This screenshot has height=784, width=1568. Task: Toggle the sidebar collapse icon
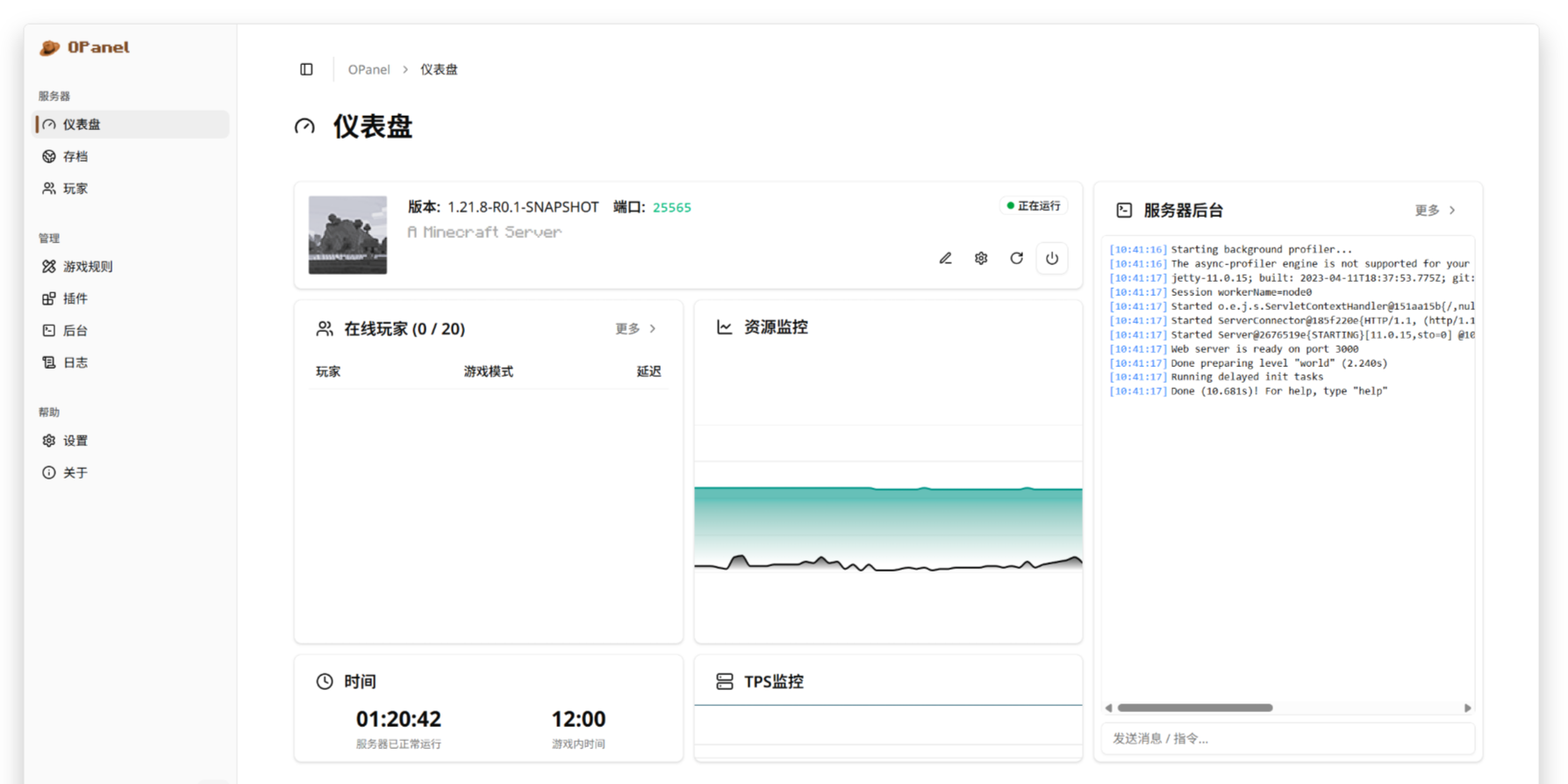point(306,69)
